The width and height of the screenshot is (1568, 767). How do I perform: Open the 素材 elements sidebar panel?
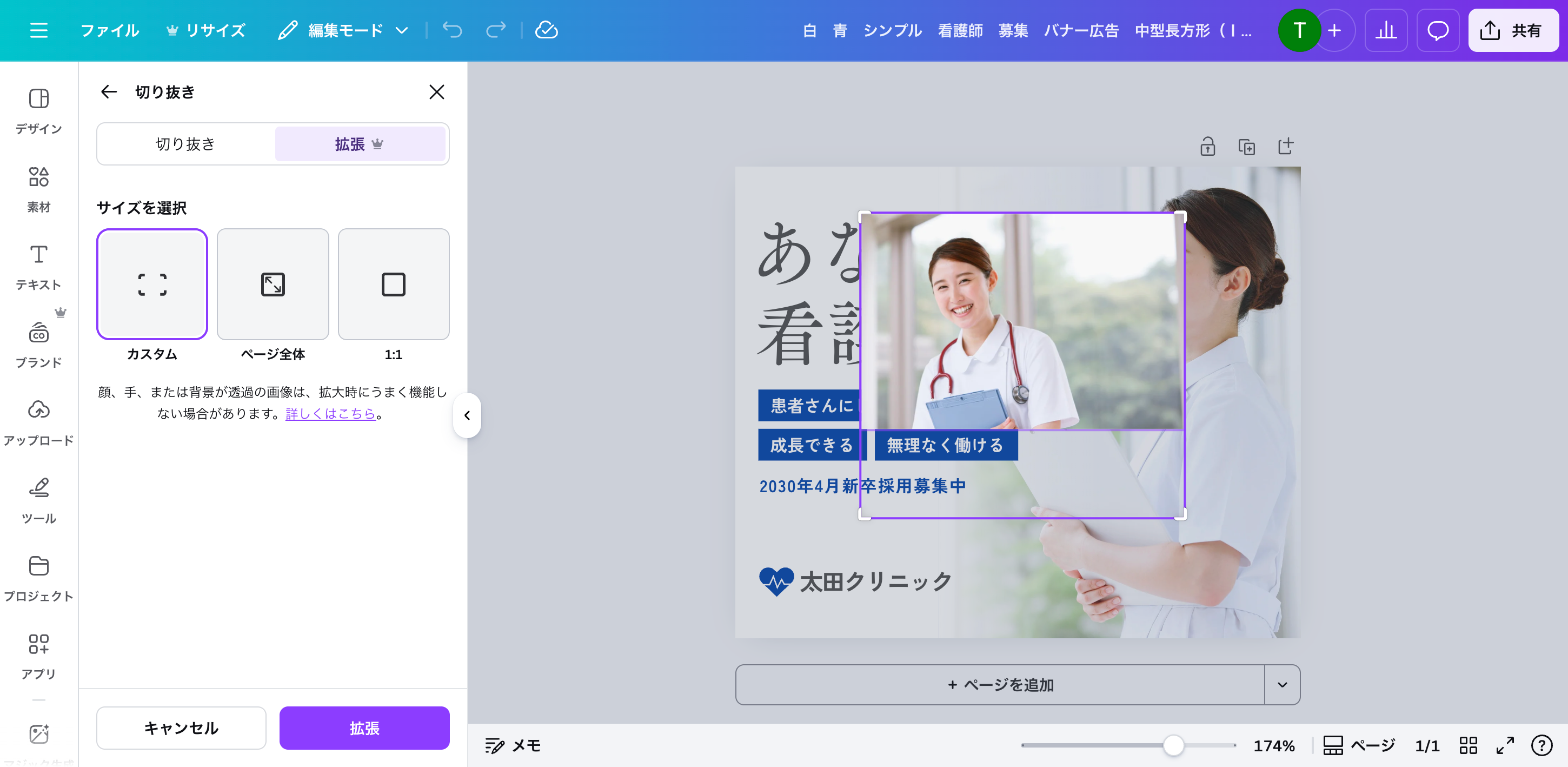(38, 189)
